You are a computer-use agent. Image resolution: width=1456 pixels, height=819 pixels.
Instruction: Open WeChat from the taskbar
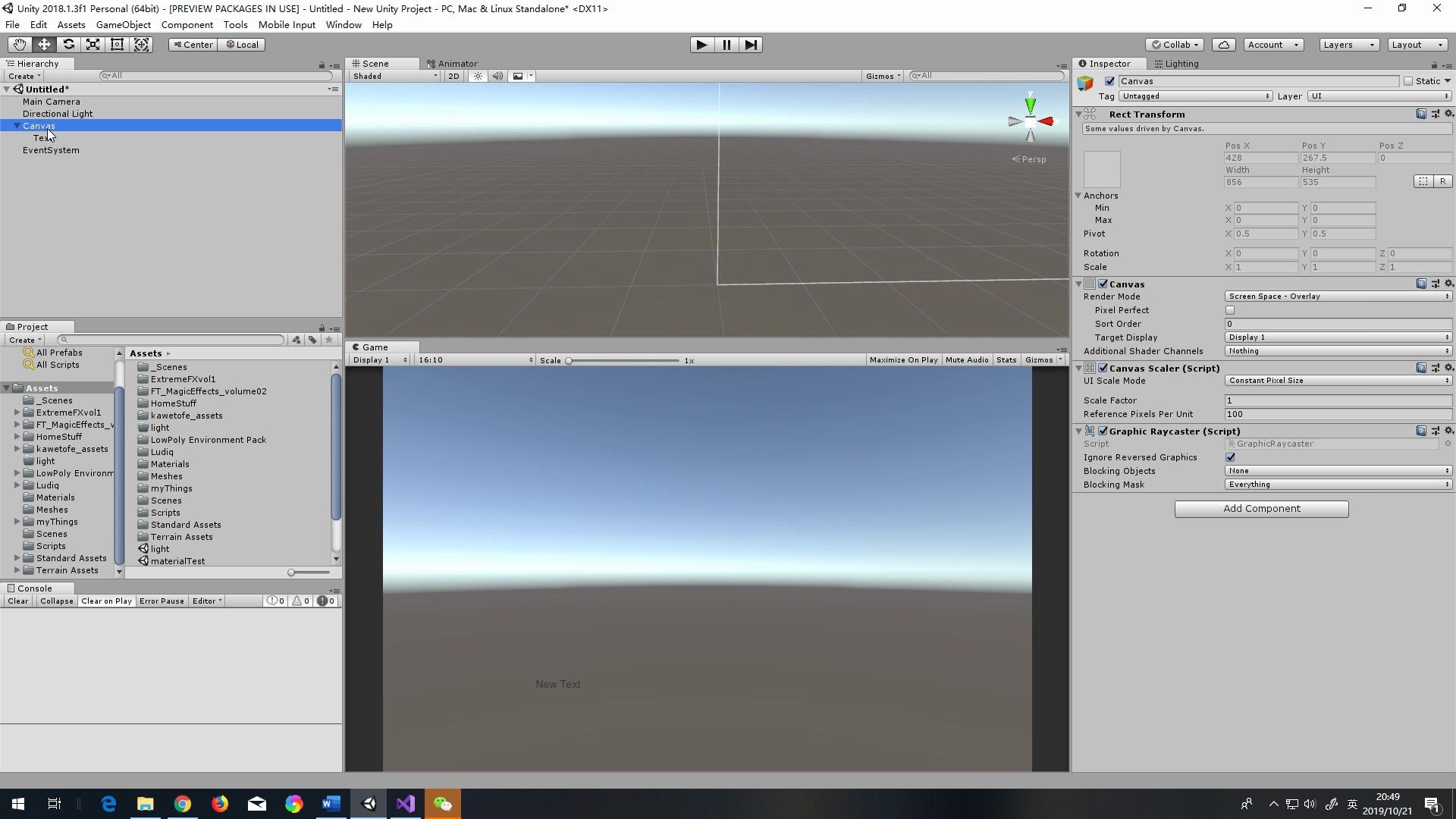pos(442,803)
